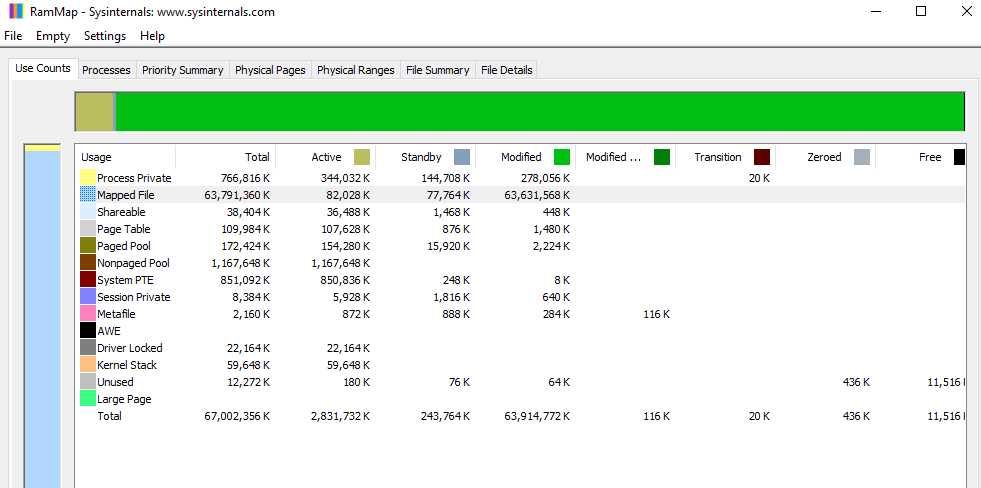Sort by the Usage column header
Viewport: 981px width, 488px height.
tap(125, 157)
